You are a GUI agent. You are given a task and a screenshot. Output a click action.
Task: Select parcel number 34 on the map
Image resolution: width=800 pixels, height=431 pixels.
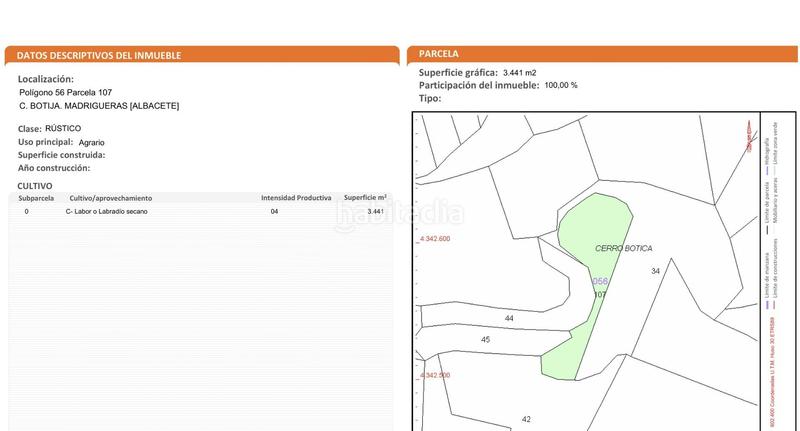pyautogui.click(x=656, y=271)
